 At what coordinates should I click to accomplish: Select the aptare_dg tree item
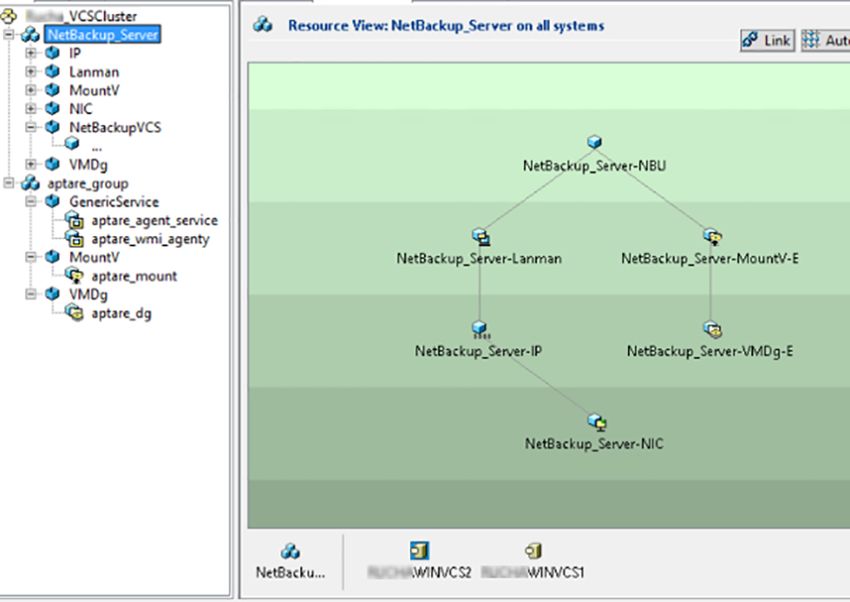click(x=121, y=314)
